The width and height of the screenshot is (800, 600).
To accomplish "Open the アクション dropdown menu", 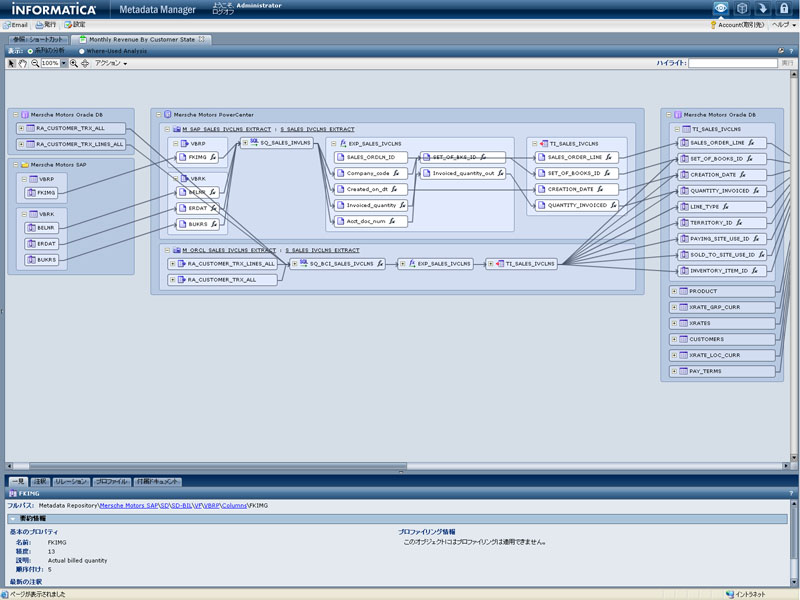I will [111, 63].
